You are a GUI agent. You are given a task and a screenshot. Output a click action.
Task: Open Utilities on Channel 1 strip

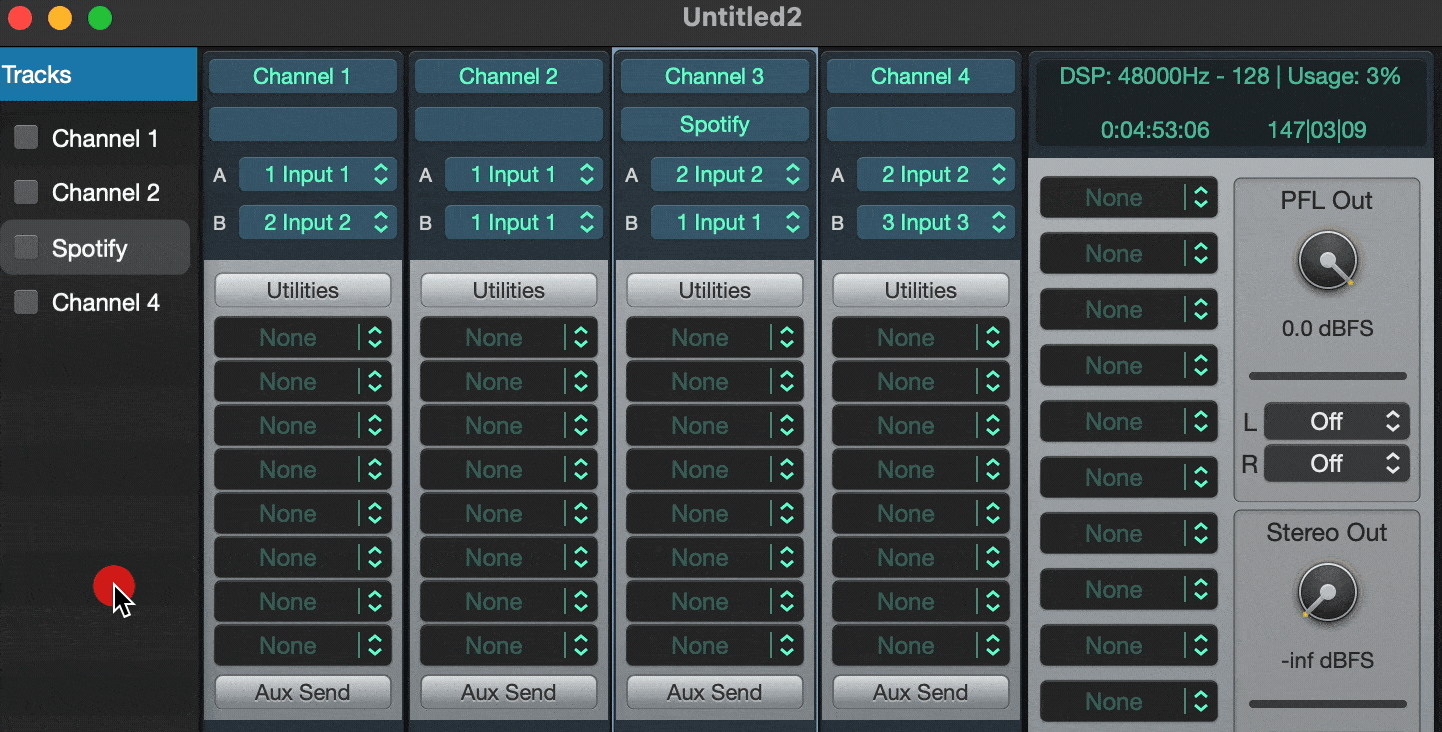tap(302, 291)
